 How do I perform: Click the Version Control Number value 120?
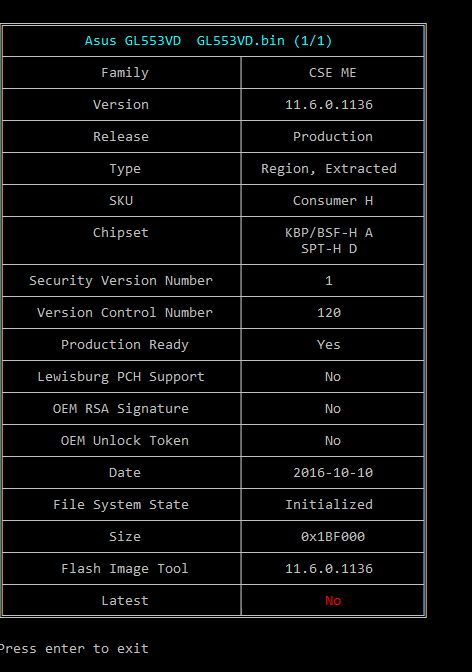329,313
